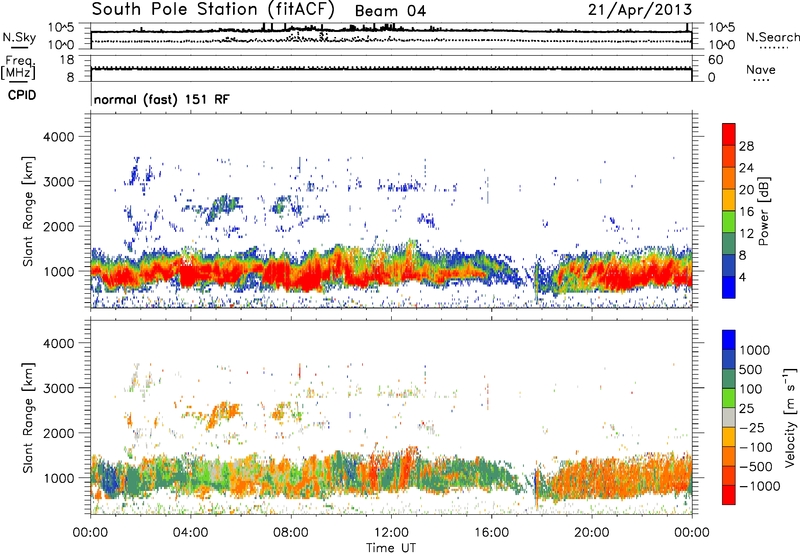Click the "Beam 04" label
800x554 pixels.
[390, 11]
